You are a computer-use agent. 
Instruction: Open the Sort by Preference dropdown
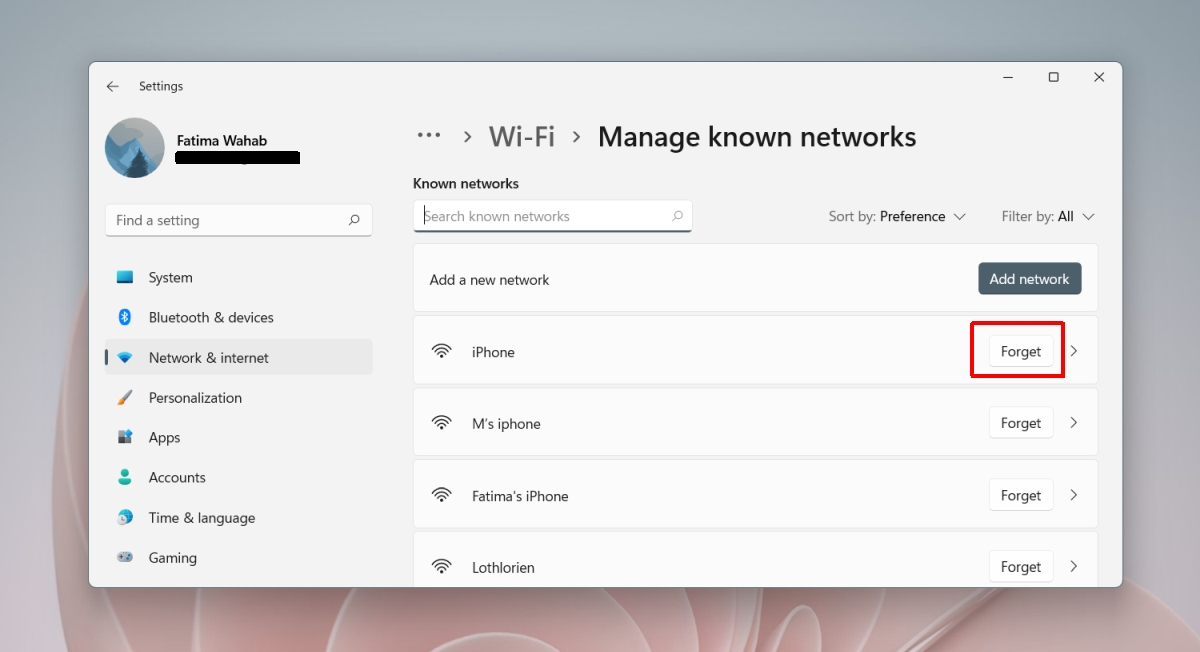897,216
